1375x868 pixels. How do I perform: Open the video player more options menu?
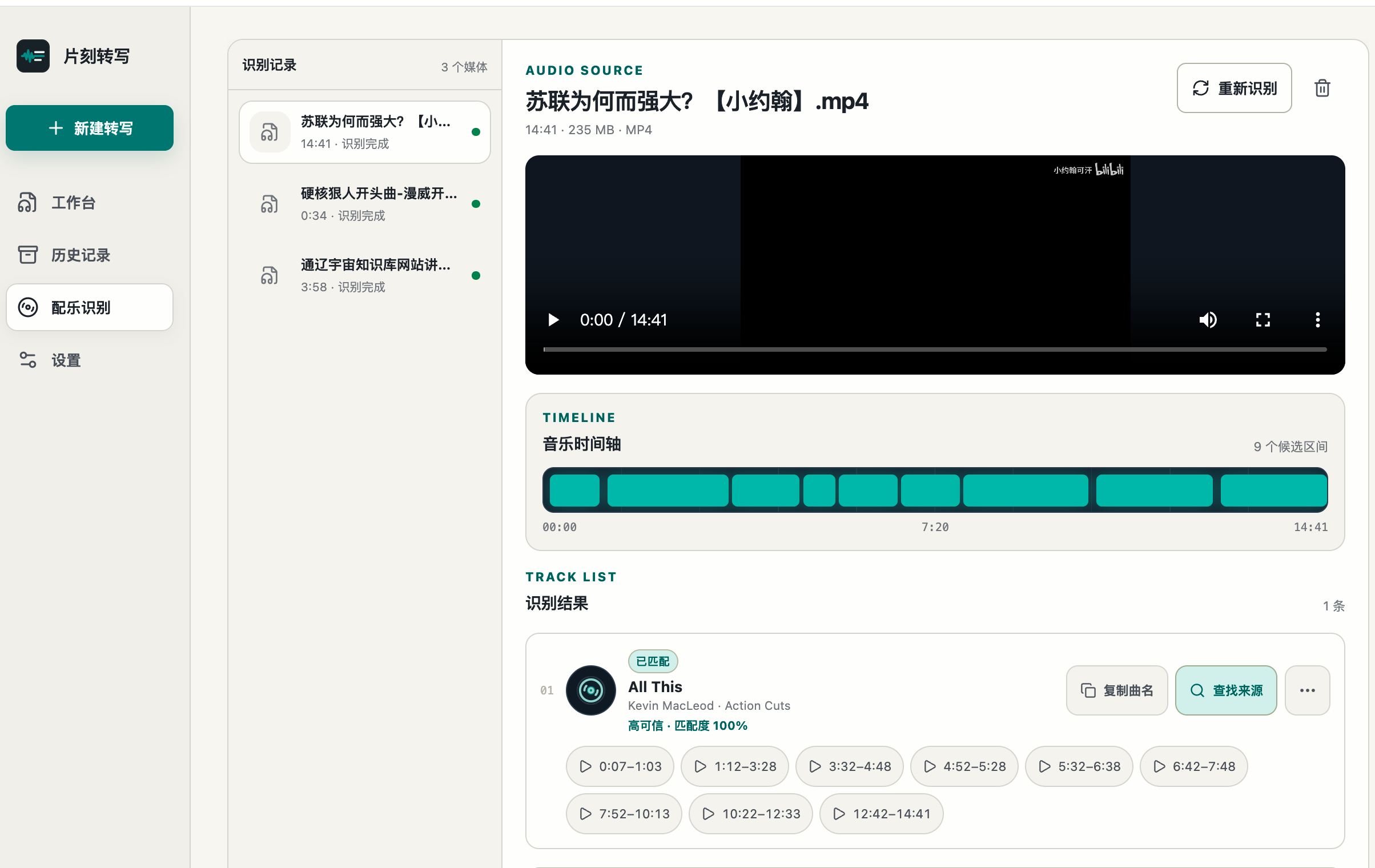tap(1317, 320)
